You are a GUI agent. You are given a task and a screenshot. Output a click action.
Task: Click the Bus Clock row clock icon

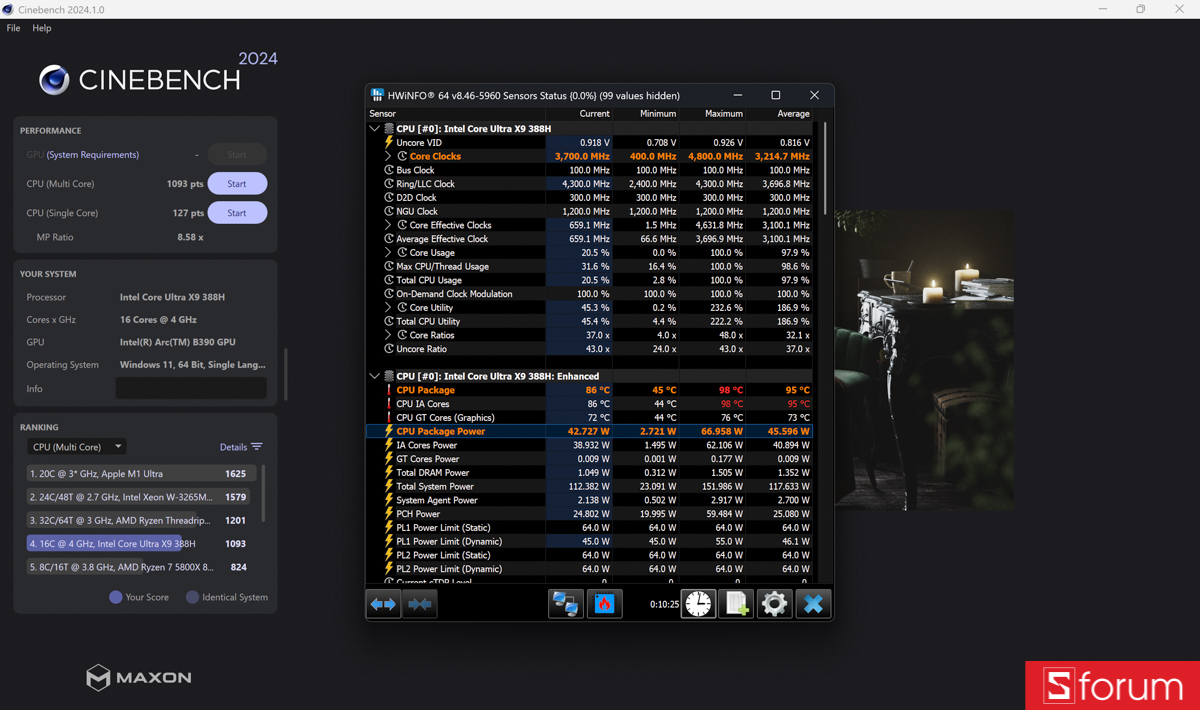coord(389,170)
